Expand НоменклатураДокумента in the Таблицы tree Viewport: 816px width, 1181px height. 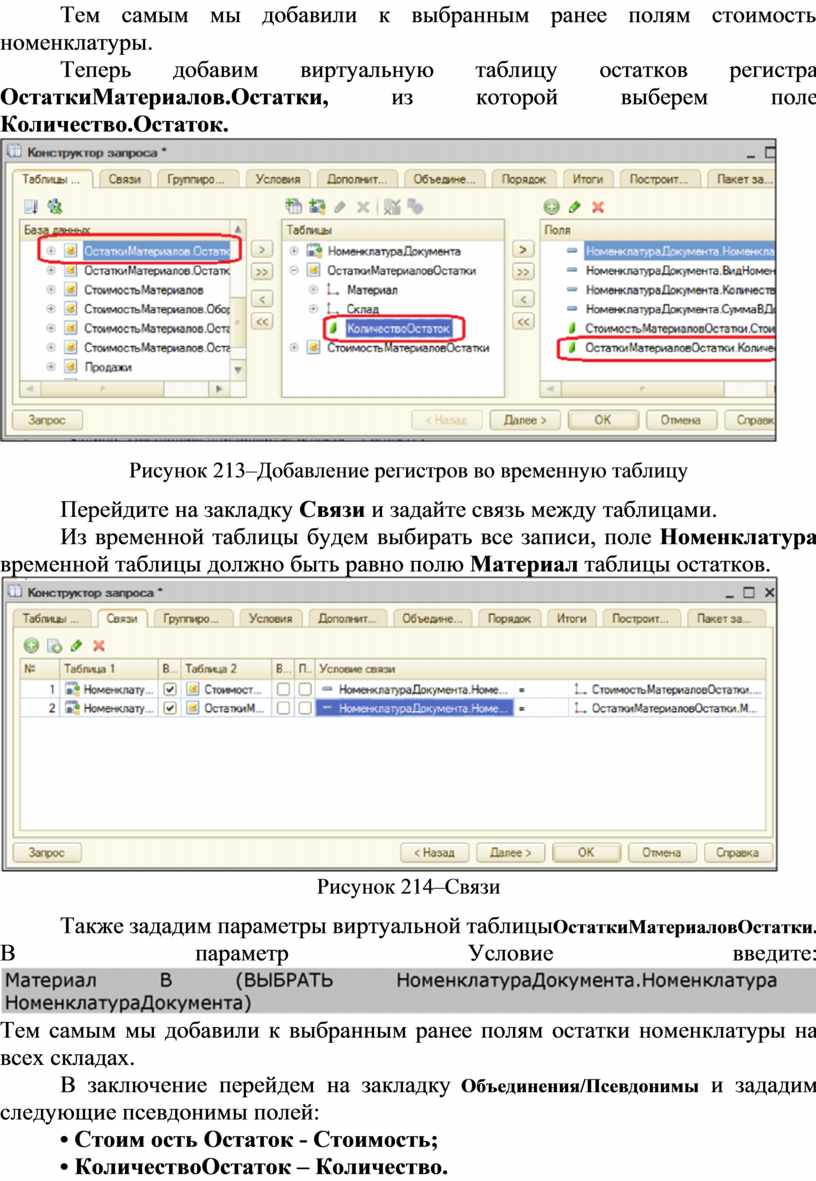(x=294, y=251)
